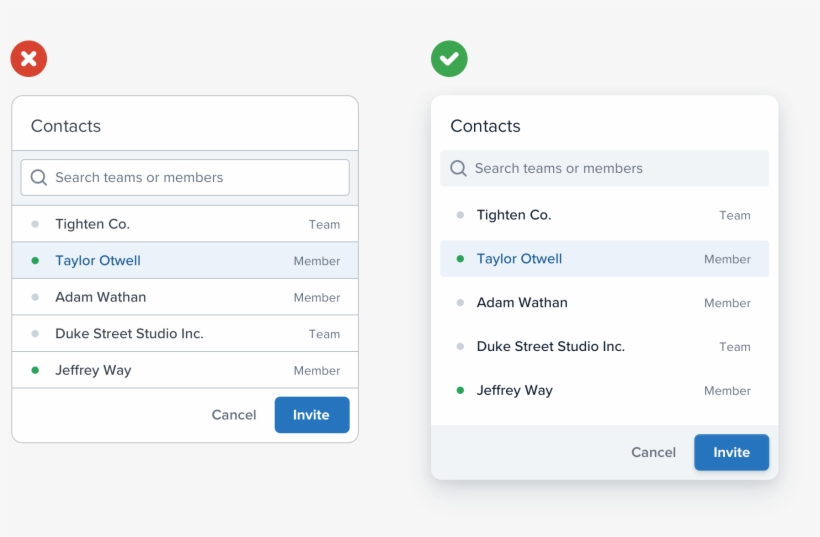Click gray status dot beside bordered Tighten Co.
Screen dimensions: 820x537
click(35, 224)
